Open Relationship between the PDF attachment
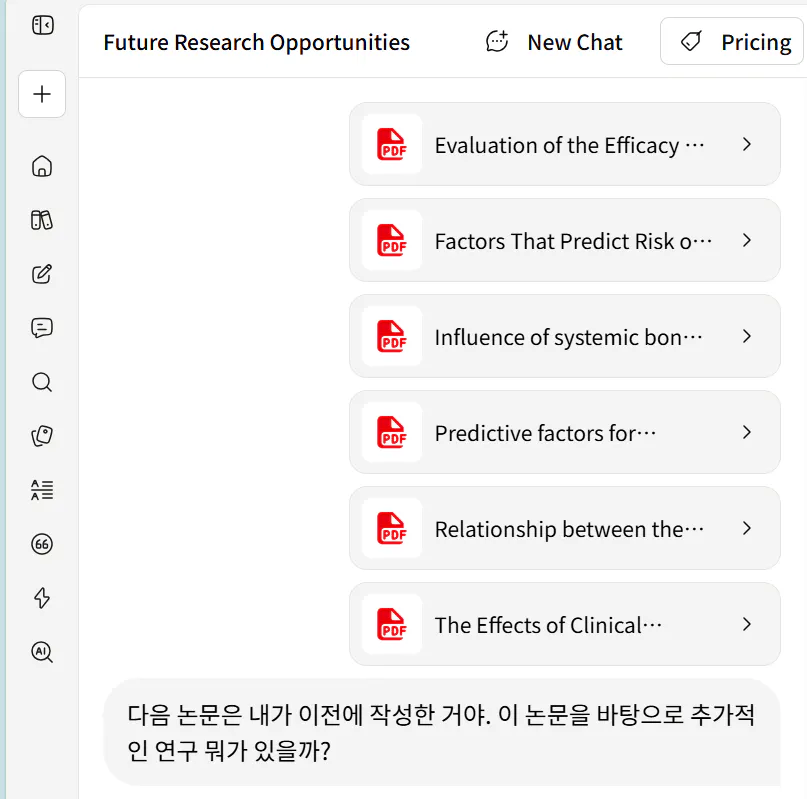The width and height of the screenshot is (807, 799). pyautogui.click(x=565, y=528)
